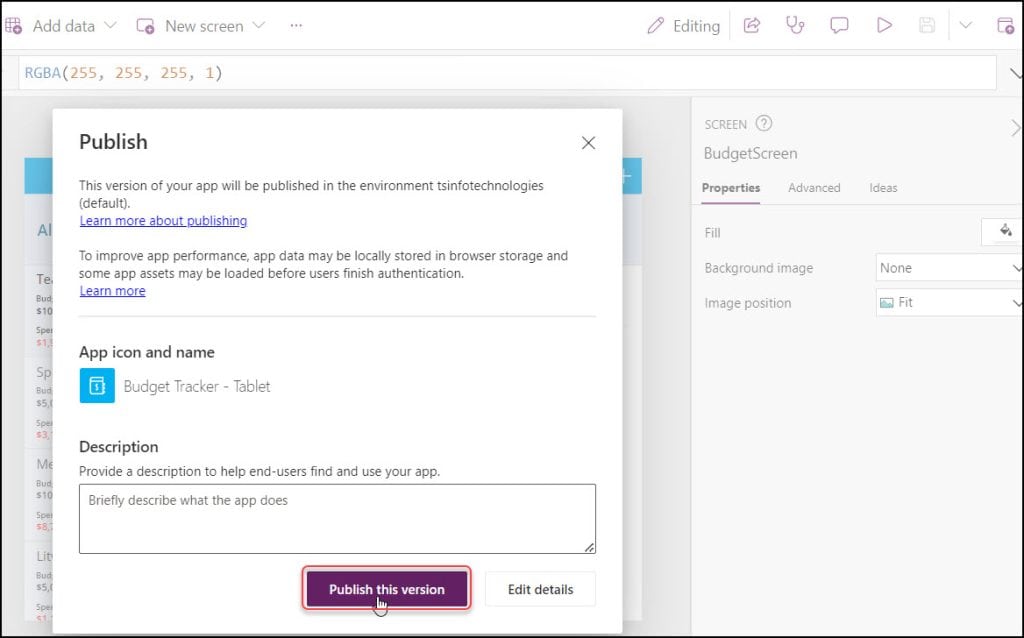The image size is (1024, 638).
Task: Click the Edit details button
Action: click(540, 589)
